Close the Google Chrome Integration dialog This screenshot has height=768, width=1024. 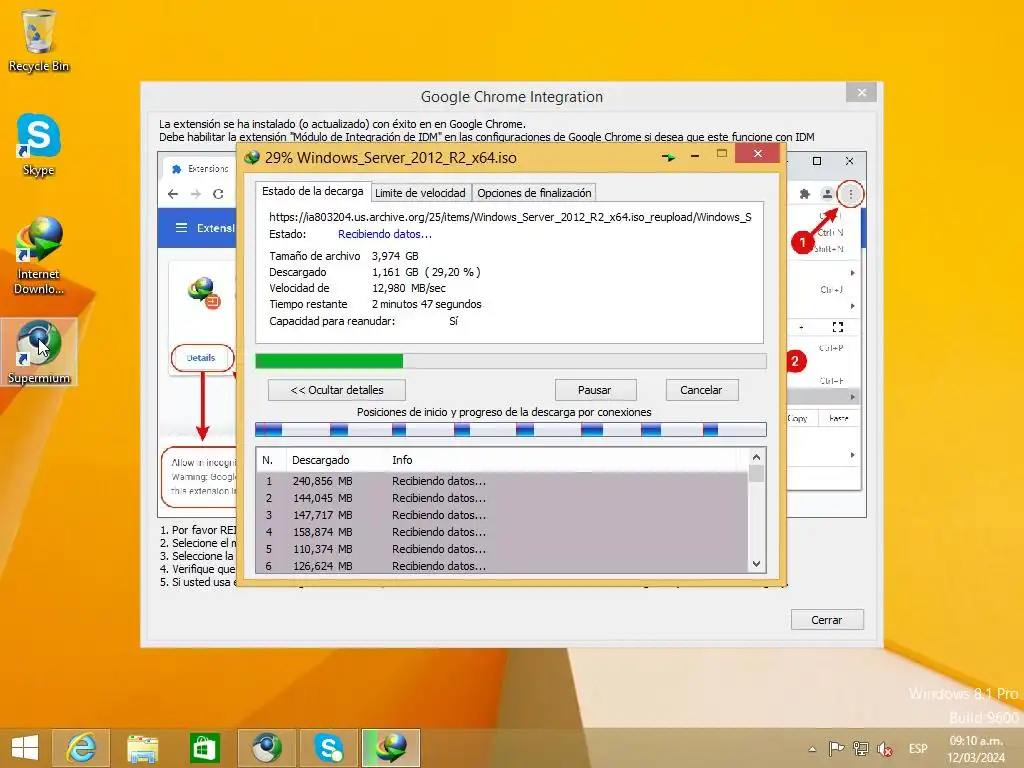861,92
